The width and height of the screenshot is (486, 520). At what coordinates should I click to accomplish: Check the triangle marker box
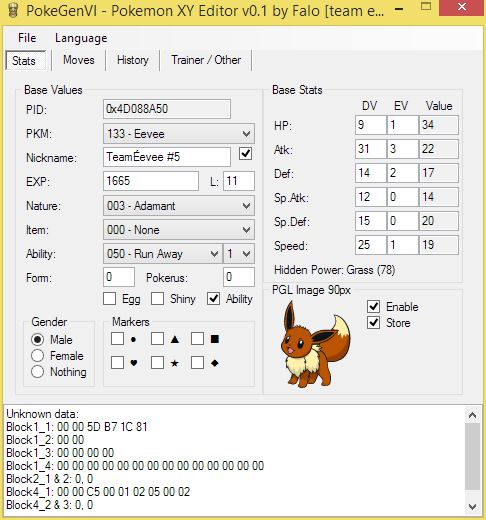tap(157, 338)
